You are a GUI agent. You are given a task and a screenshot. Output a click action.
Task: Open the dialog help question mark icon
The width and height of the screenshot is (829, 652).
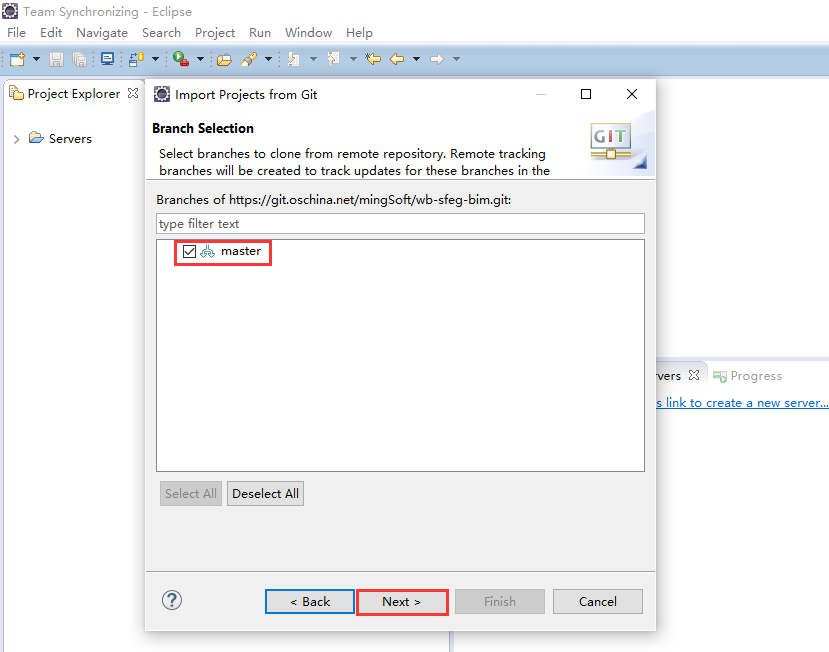172,600
